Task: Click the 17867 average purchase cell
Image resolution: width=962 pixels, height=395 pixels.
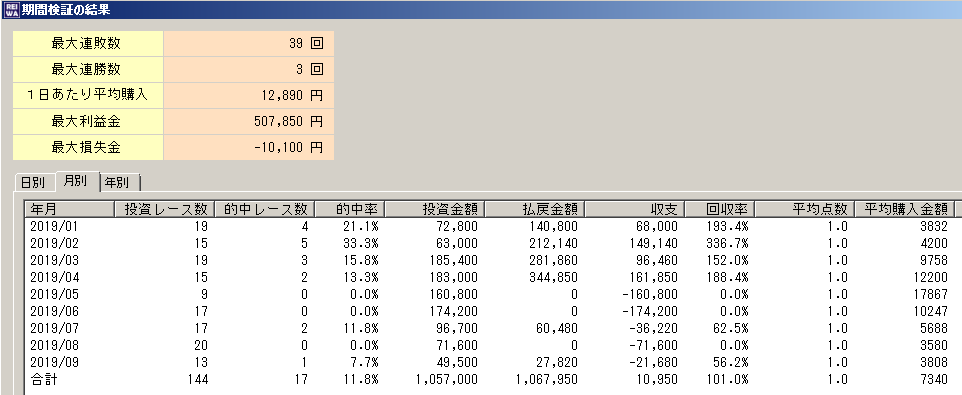Action: click(x=931, y=294)
